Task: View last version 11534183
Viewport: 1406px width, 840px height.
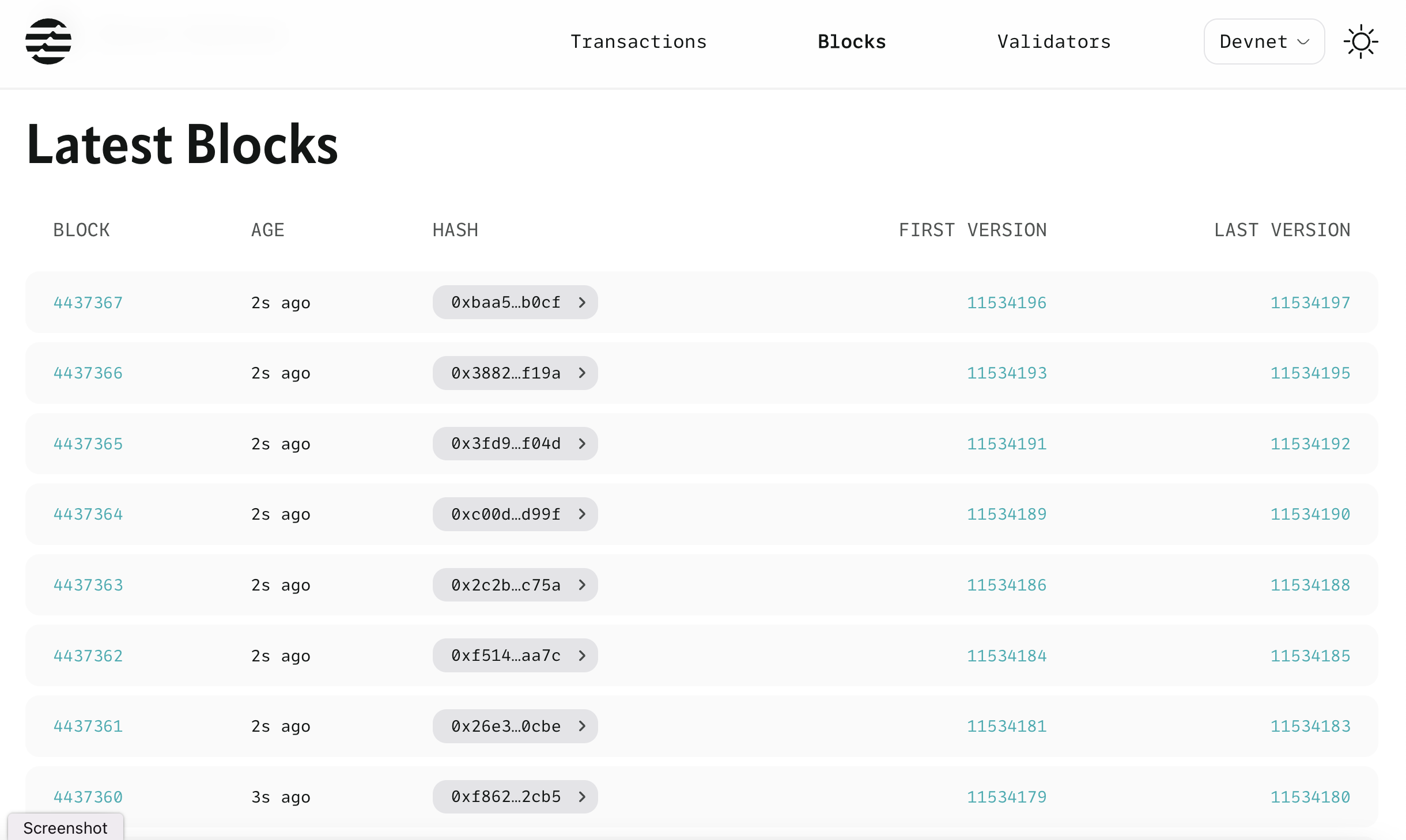Action: 1310,726
